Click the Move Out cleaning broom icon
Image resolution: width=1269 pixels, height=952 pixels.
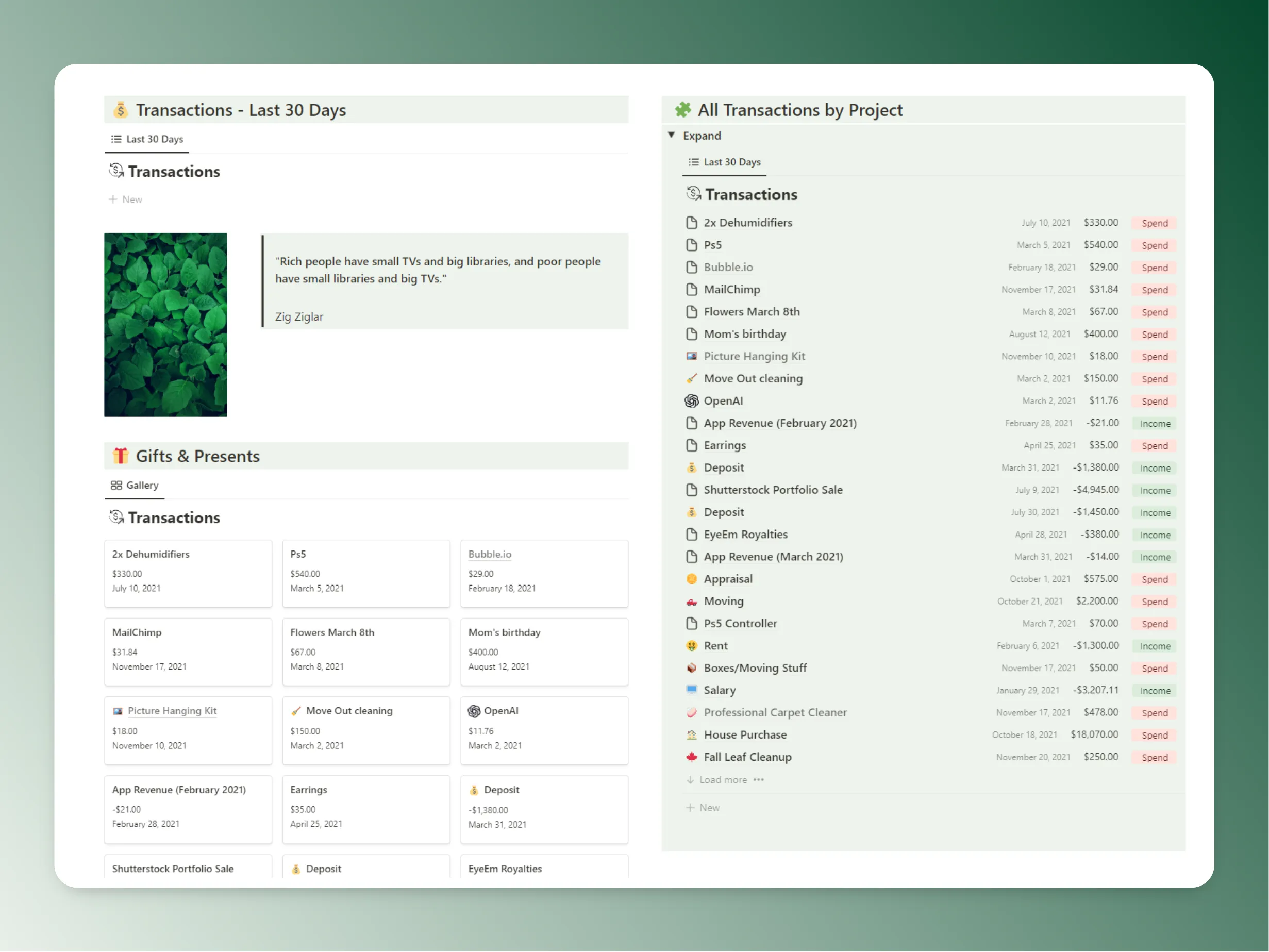[691, 379]
